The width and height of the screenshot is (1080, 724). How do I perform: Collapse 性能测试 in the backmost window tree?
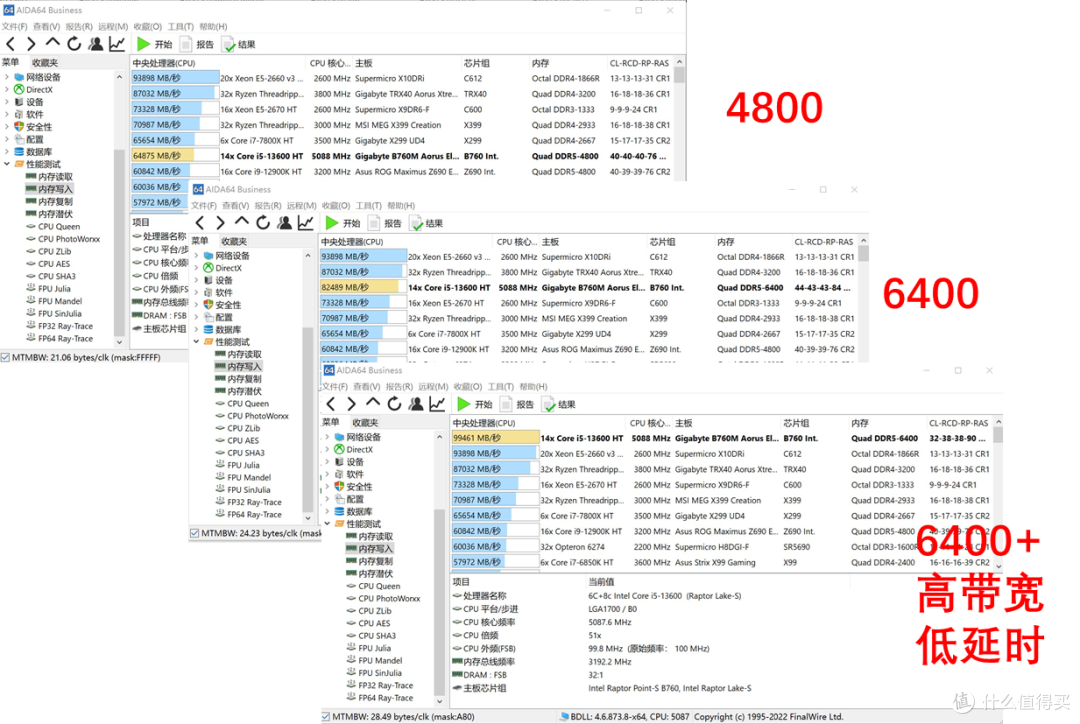[7, 164]
